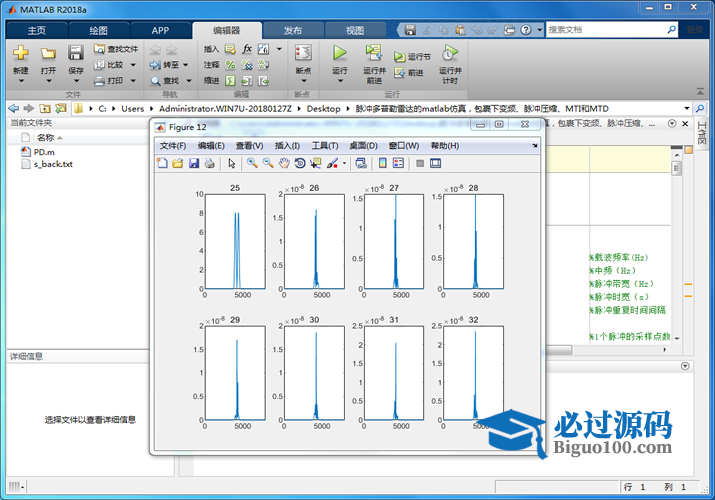Select the pan hand tool in figure toolbar
This screenshot has width=715, height=500.
(284, 163)
